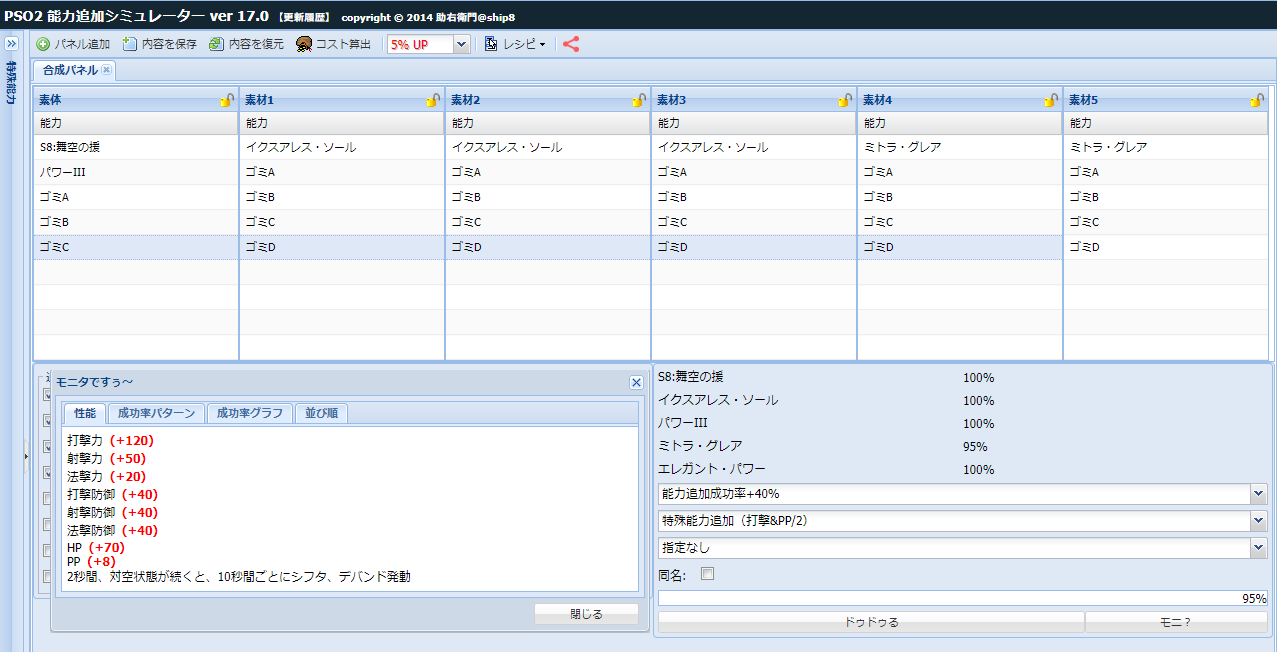Click the 素材2 column header
Image resolution: width=1277 pixels, height=652 pixels.
point(548,100)
